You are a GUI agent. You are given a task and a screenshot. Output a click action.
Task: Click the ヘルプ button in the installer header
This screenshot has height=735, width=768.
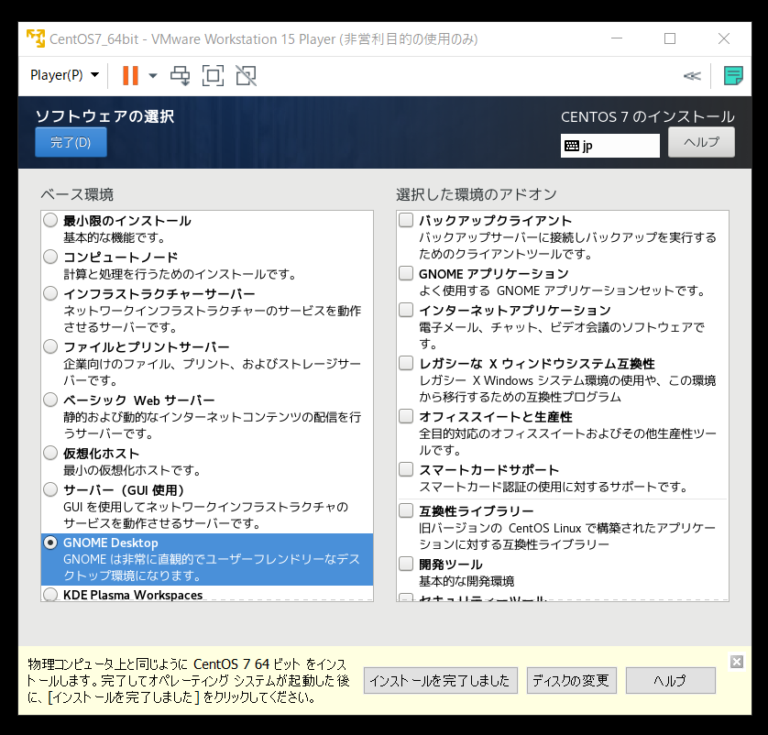pyautogui.click(x=701, y=142)
